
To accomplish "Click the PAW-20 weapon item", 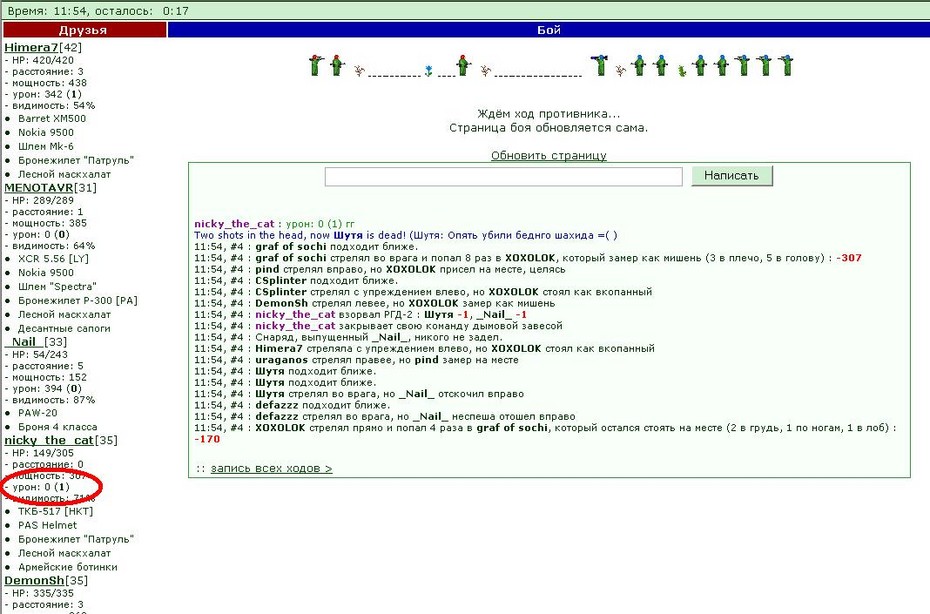I will click(37, 413).
